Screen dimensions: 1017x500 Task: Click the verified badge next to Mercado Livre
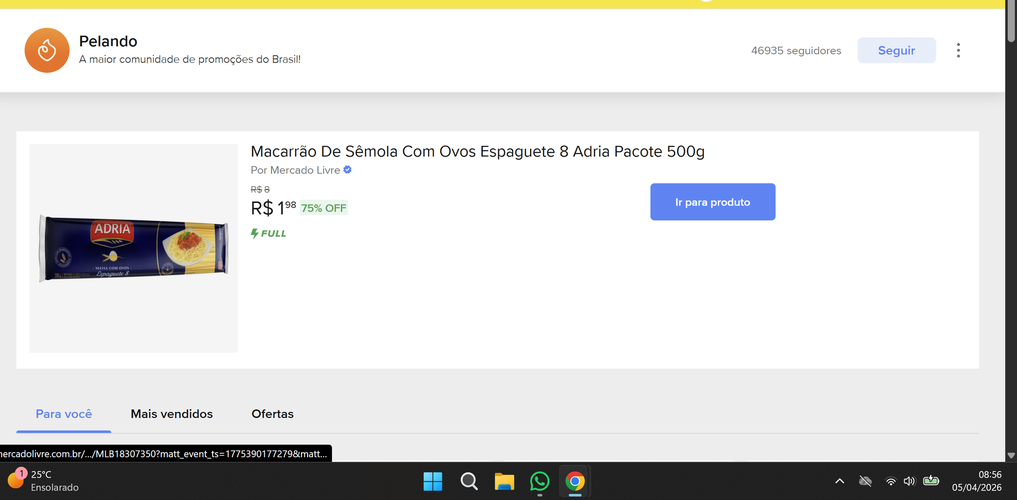348,170
